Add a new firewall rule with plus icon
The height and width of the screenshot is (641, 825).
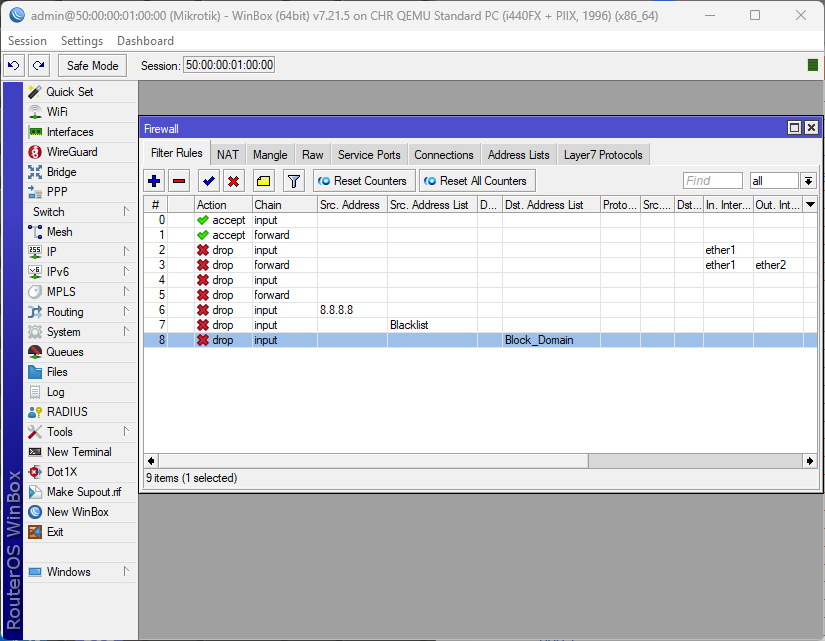[x=154, y=181]
